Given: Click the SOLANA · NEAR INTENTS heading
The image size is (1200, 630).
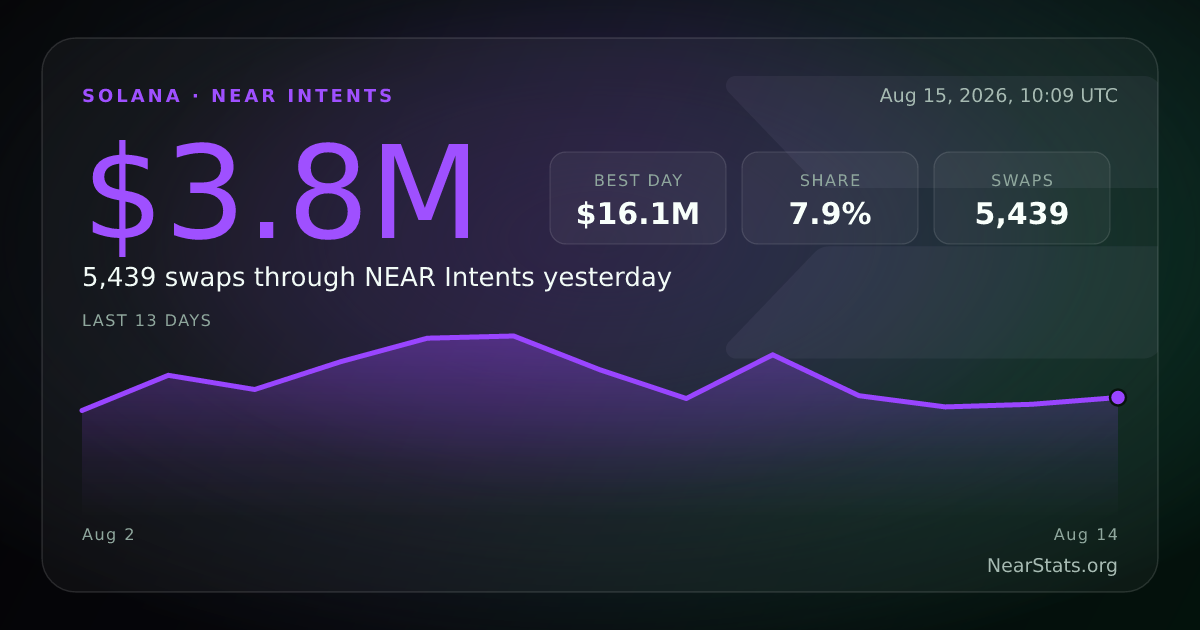Looking at the screenshot, I should (x=238, y=96).
